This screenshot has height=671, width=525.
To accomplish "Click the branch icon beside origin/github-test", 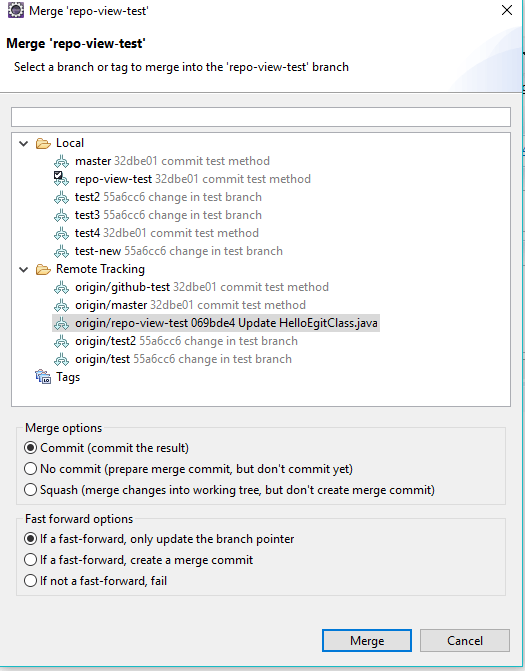I will 61,287.
